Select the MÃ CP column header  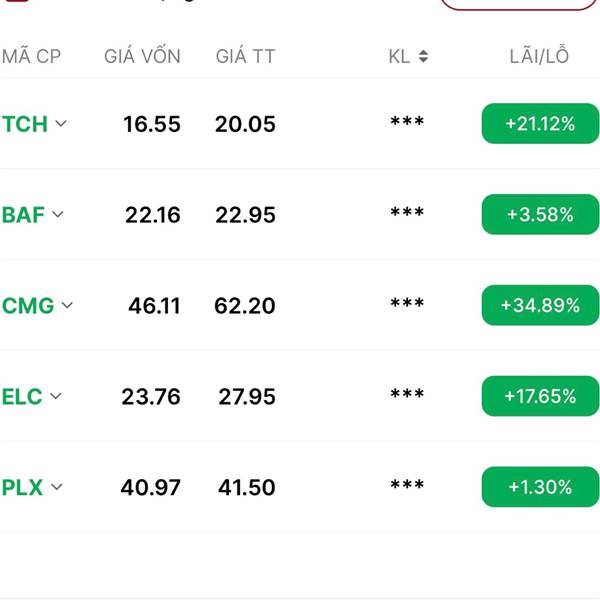coord(31,57)
